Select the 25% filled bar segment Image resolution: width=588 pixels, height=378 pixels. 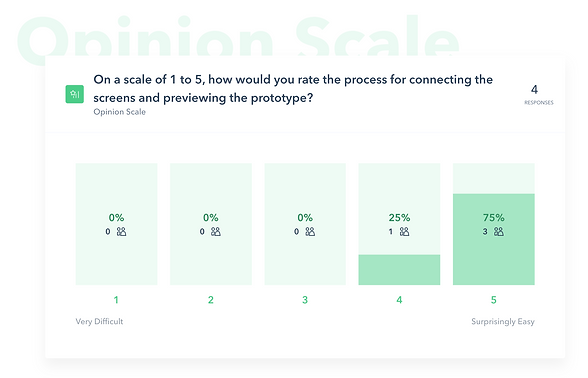pos(399,270)
